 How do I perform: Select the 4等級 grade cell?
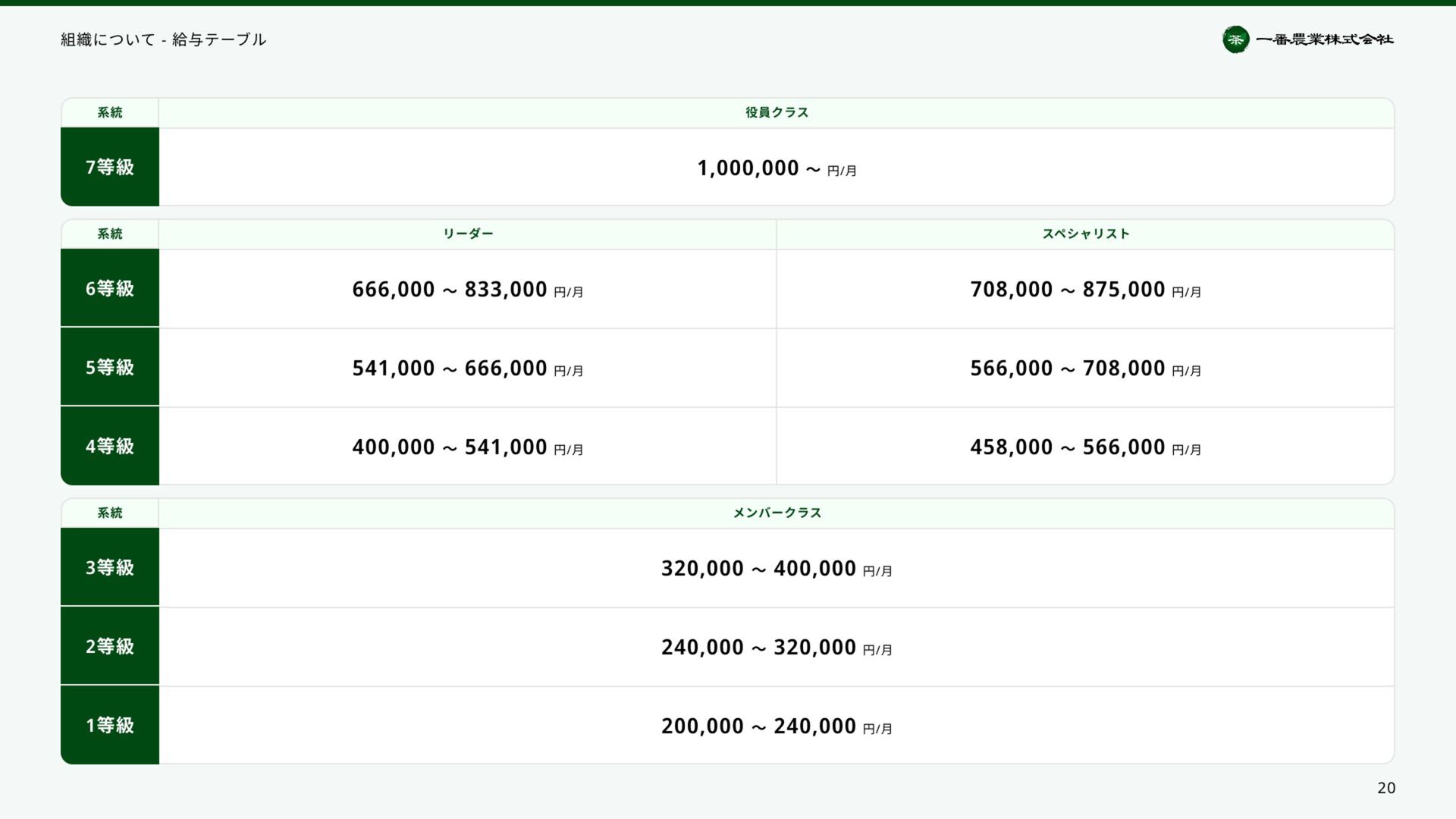click(x=110, y=446)
